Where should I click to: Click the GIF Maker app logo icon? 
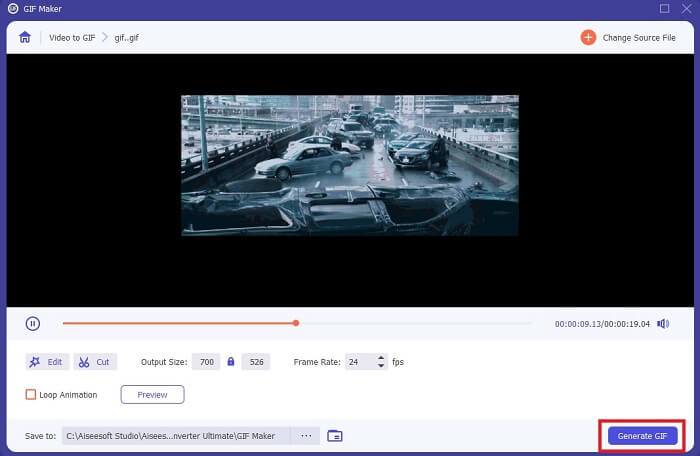[x=13, y=8]
